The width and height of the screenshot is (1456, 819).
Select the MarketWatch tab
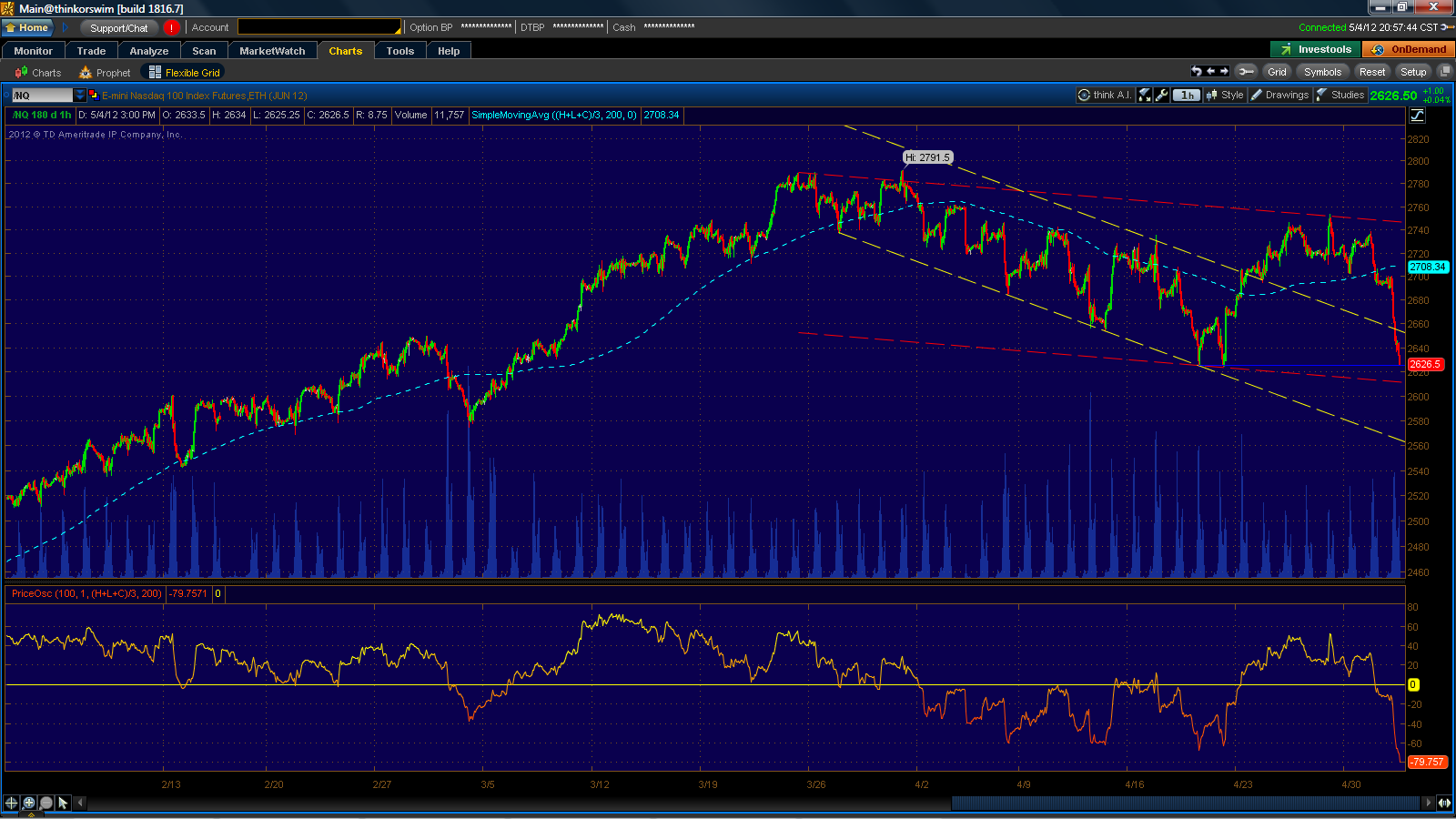click(272, 51)
